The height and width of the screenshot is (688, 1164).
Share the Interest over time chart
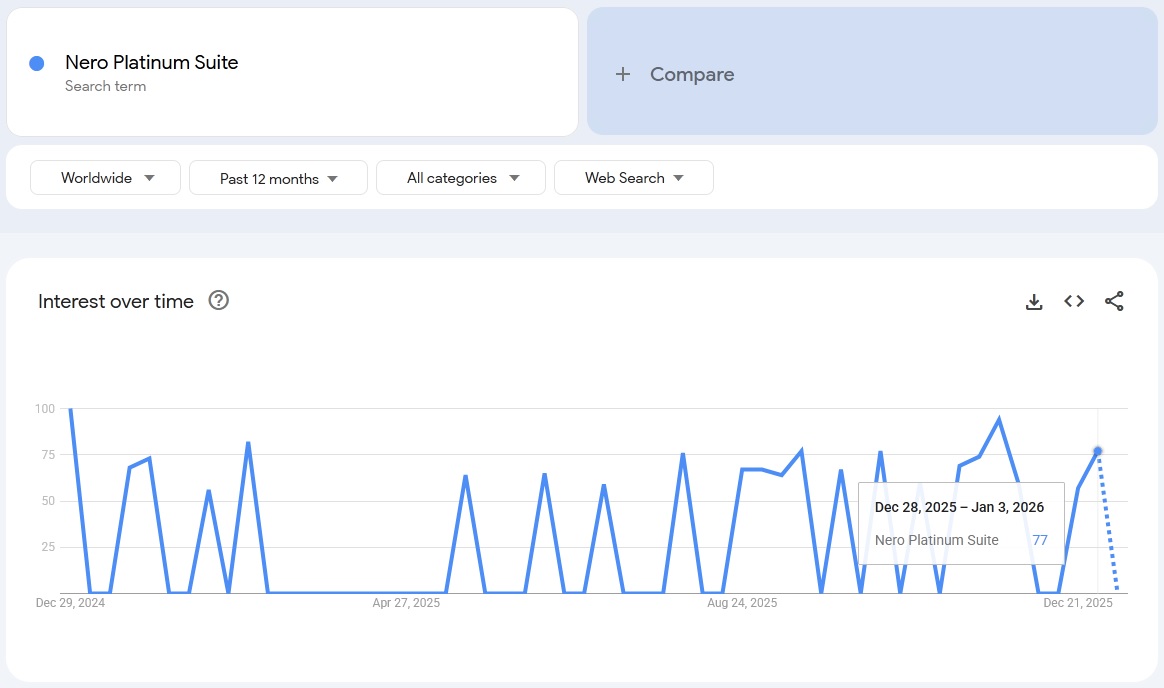pos(1114,301)
